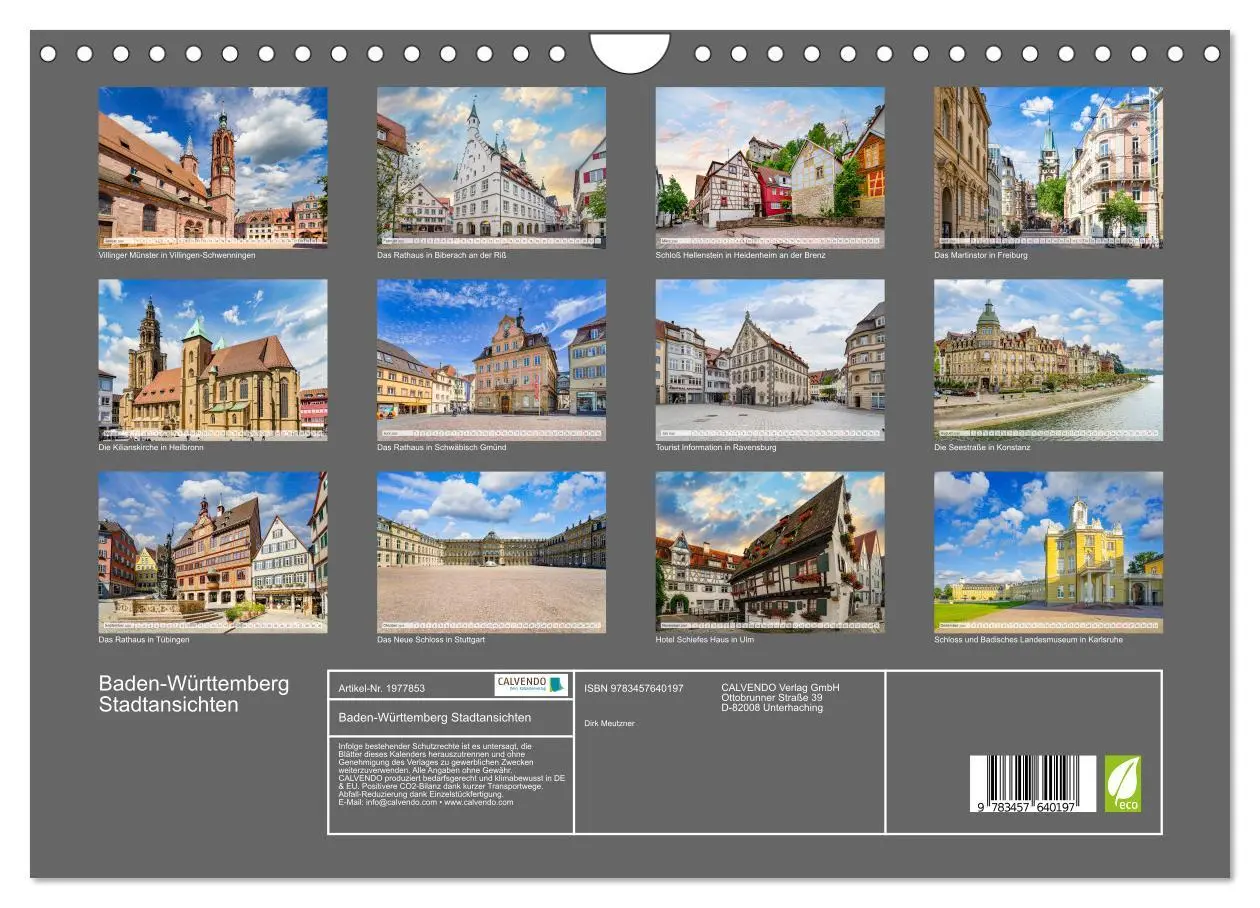Image resolution: width=1260 pixels, height=908 pixels.
Task: Open the Rathaus in Biberach photo
Action: (491, 167)
